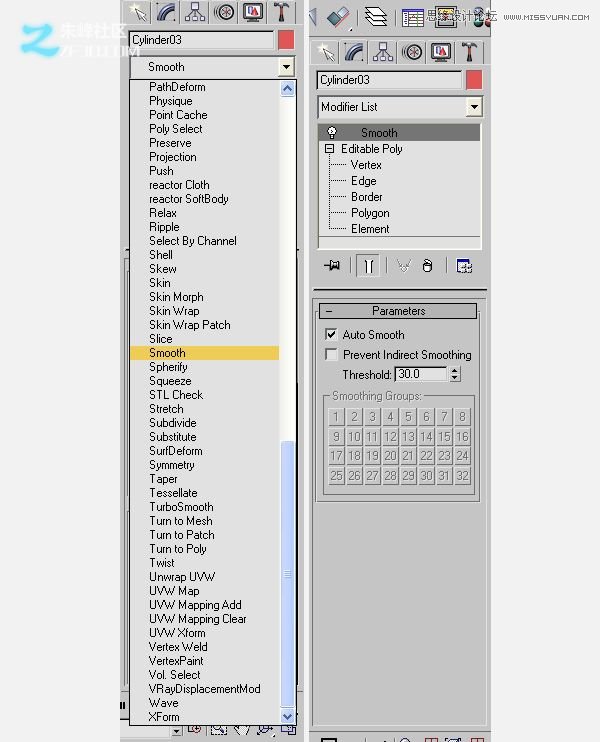Click the scroll up arrow of modifier list

[287, 89]
